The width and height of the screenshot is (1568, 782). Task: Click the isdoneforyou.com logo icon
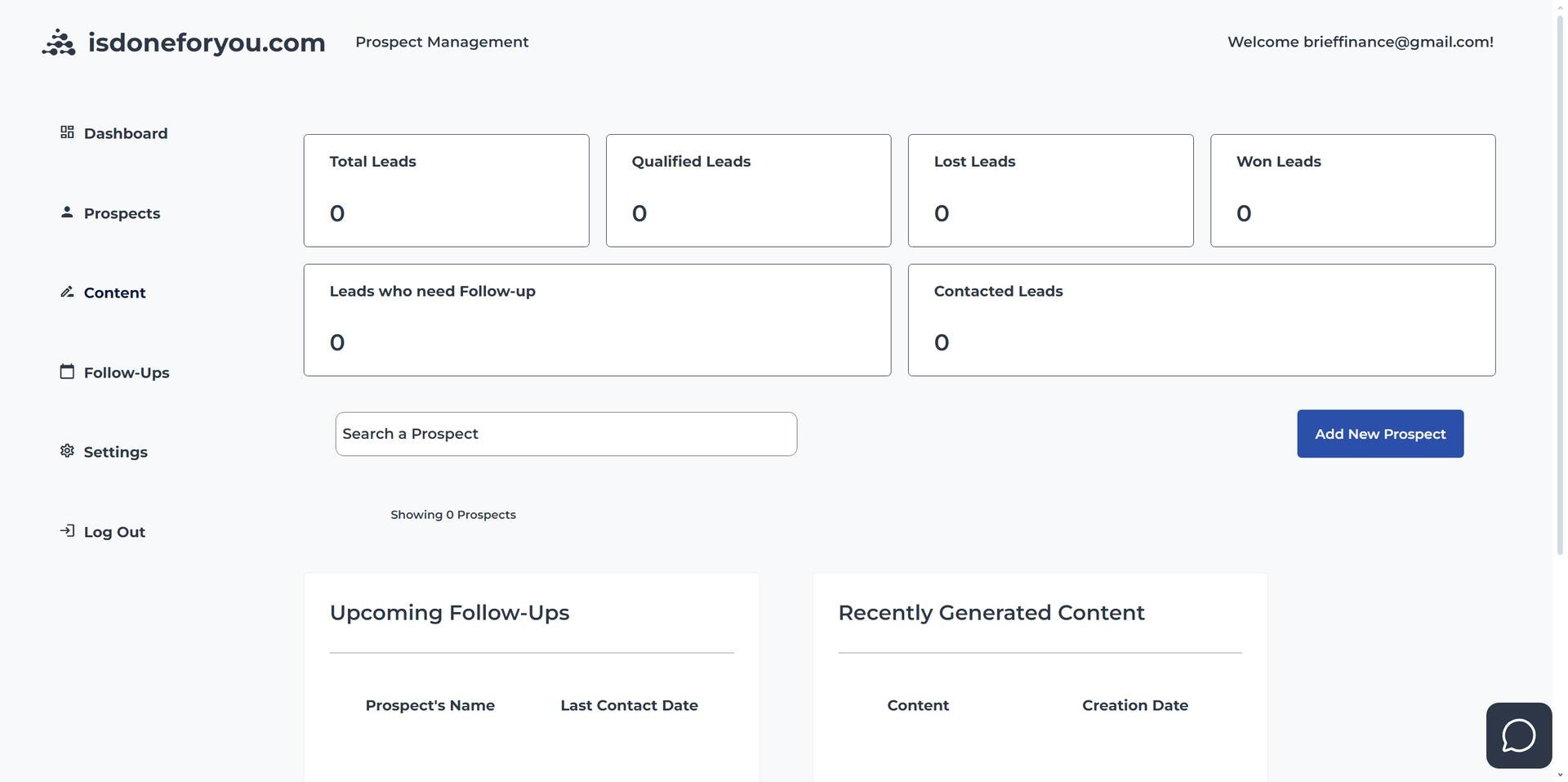coord(59,42)
